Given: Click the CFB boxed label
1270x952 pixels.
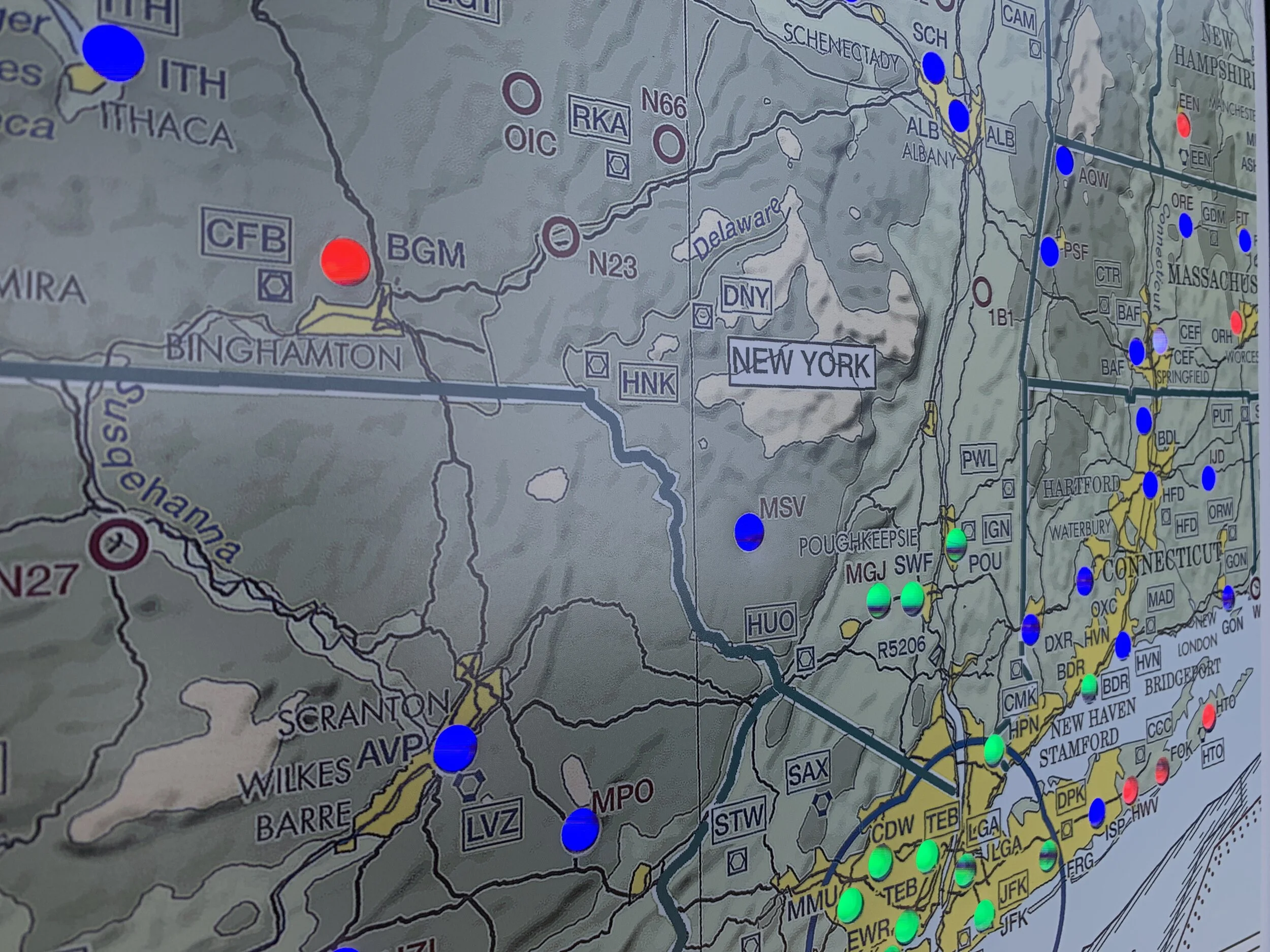Looking at the screenshot, I should [246, 236].
